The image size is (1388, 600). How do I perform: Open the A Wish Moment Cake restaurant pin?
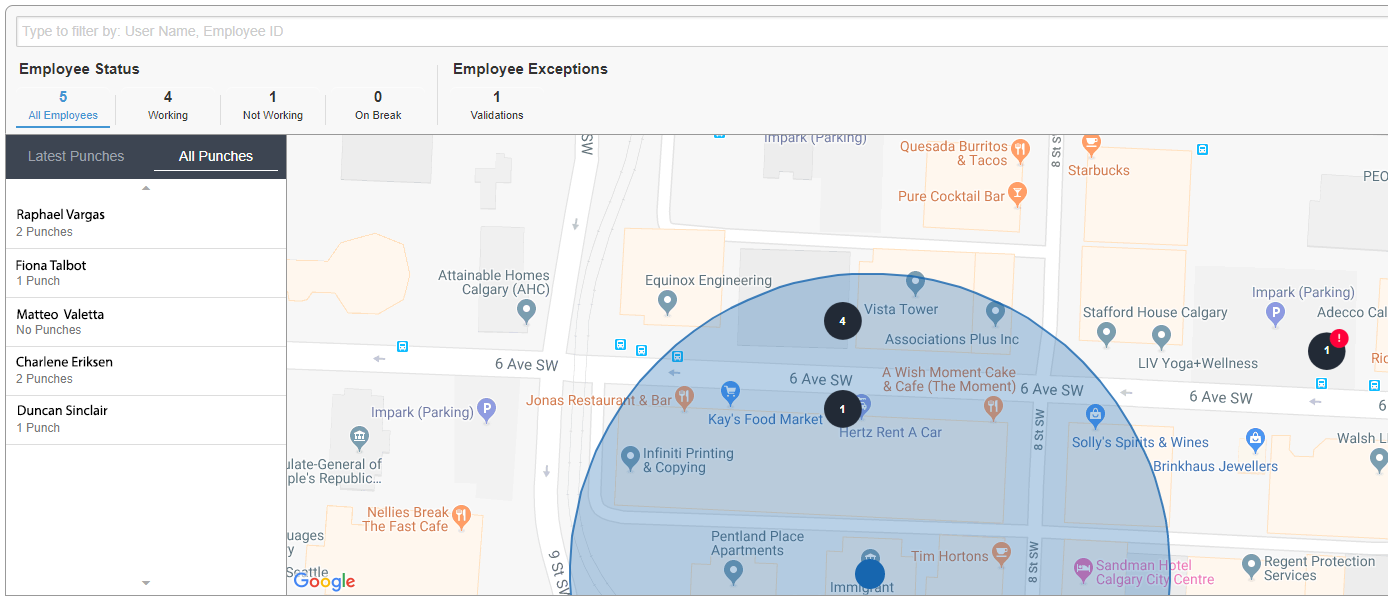pyautogui.click(x=993, y=406)
